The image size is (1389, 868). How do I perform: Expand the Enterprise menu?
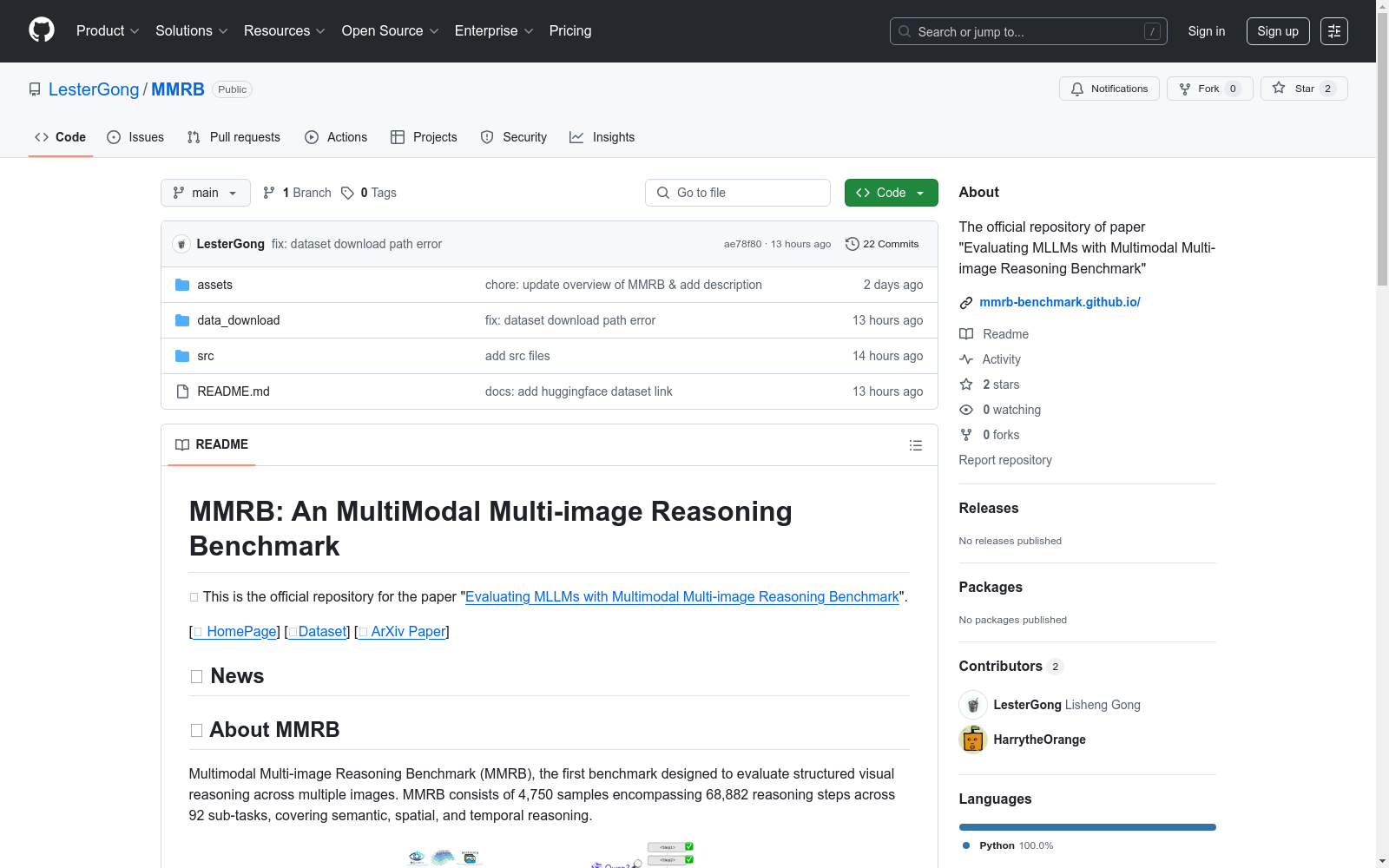tap(493, 31)
